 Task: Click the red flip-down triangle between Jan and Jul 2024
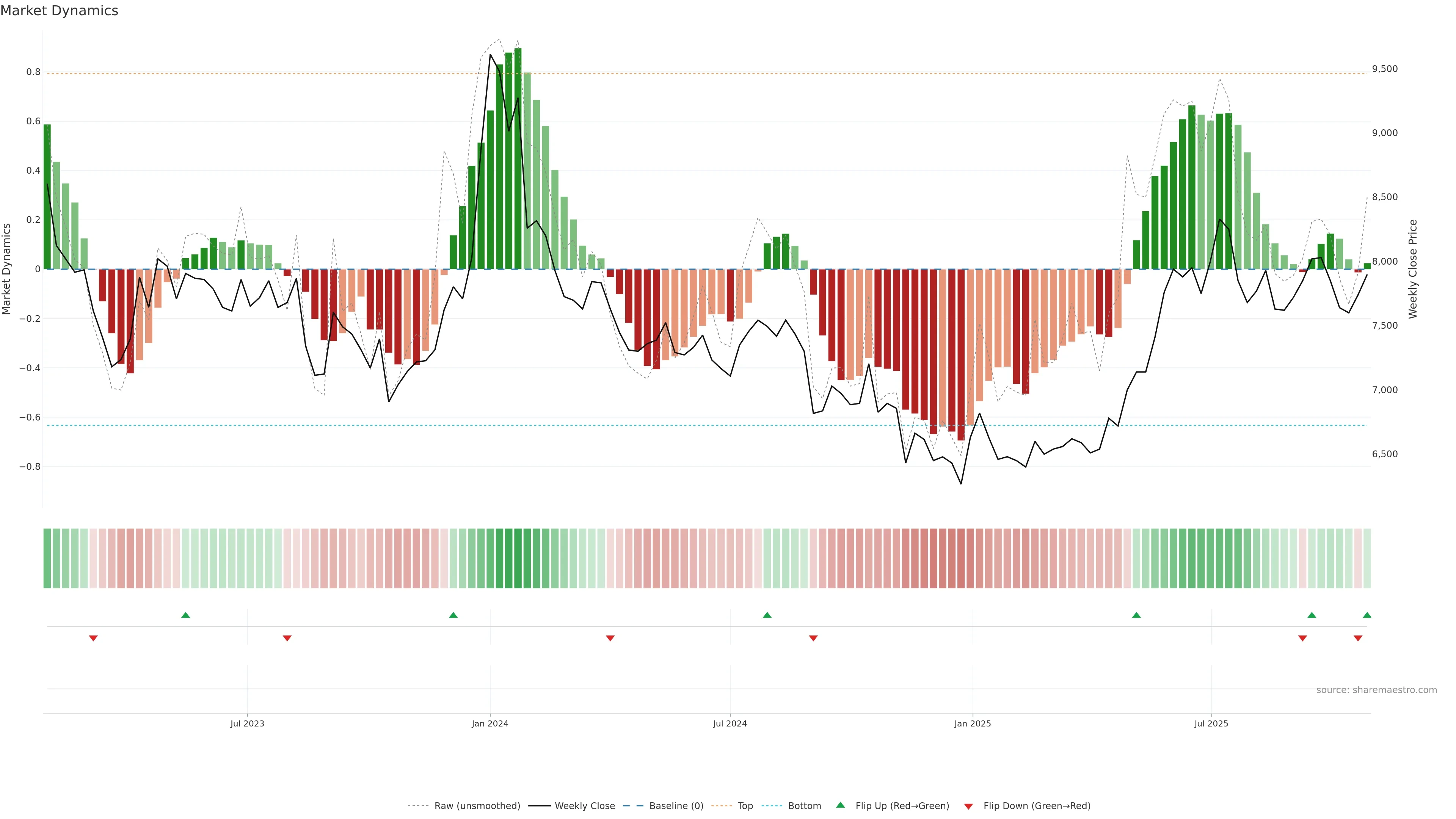click(610, 638)
